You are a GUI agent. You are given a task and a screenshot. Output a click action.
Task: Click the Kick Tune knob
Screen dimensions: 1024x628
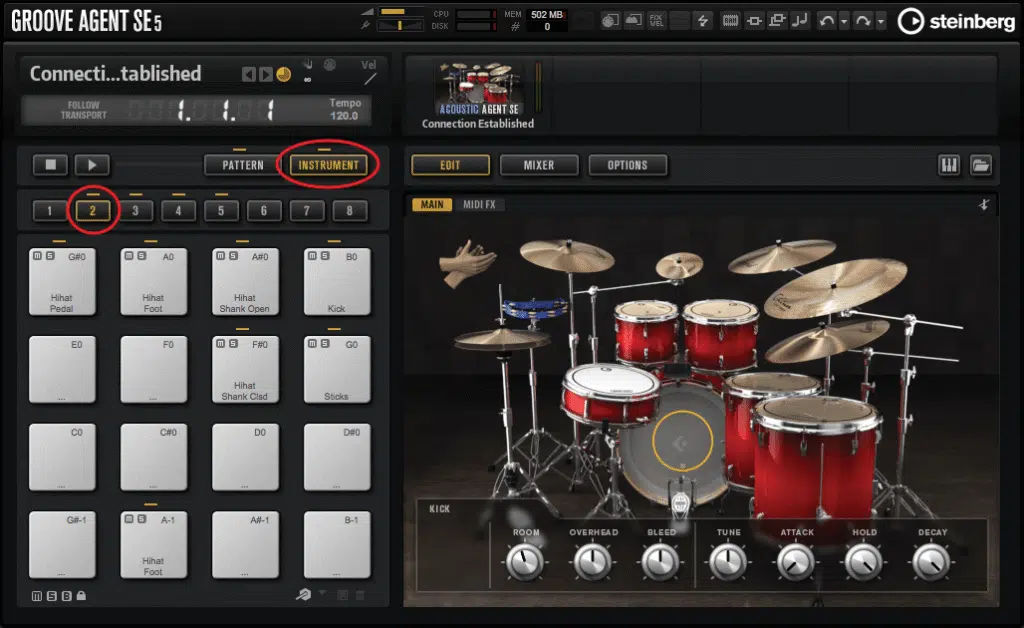tap(728, 562)
